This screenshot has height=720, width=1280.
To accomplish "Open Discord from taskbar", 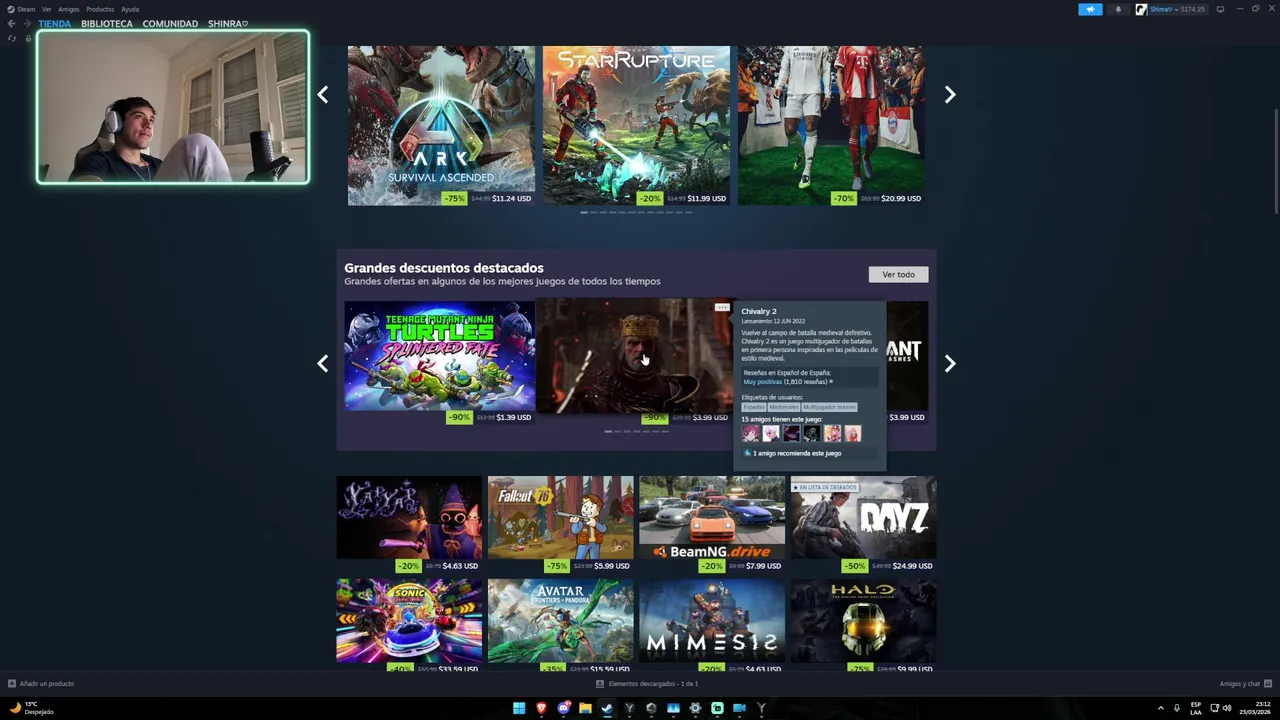I will pos(563,708).
